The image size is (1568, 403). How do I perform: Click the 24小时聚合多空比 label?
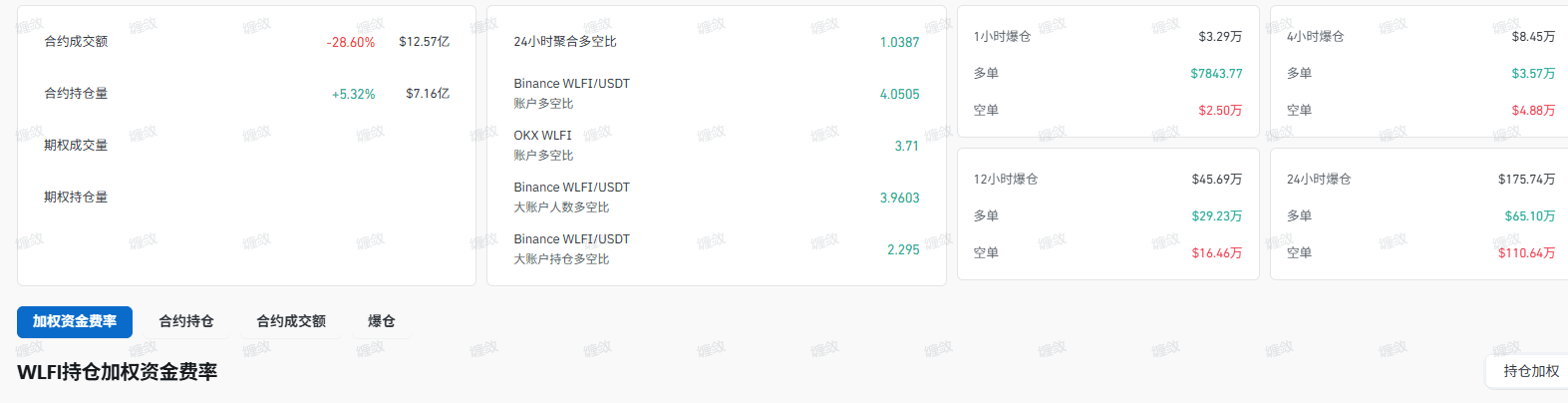click(x=565, y=42)
